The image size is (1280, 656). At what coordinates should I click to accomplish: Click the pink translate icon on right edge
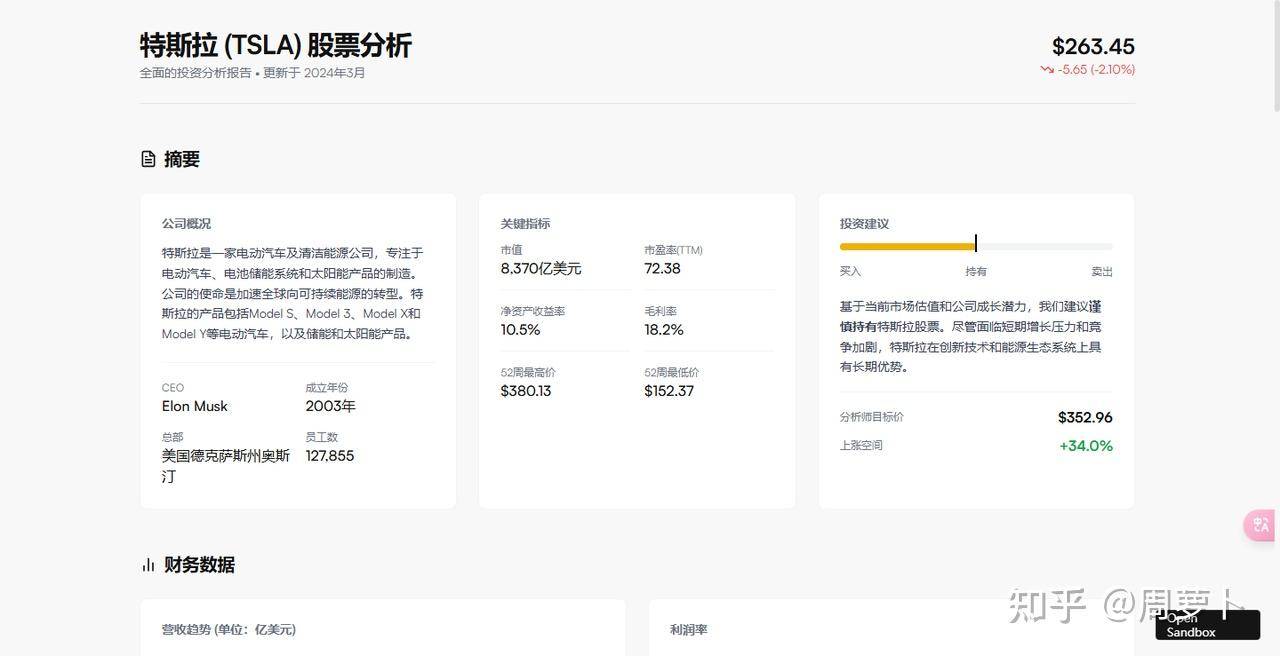(x=1260, y=525)
